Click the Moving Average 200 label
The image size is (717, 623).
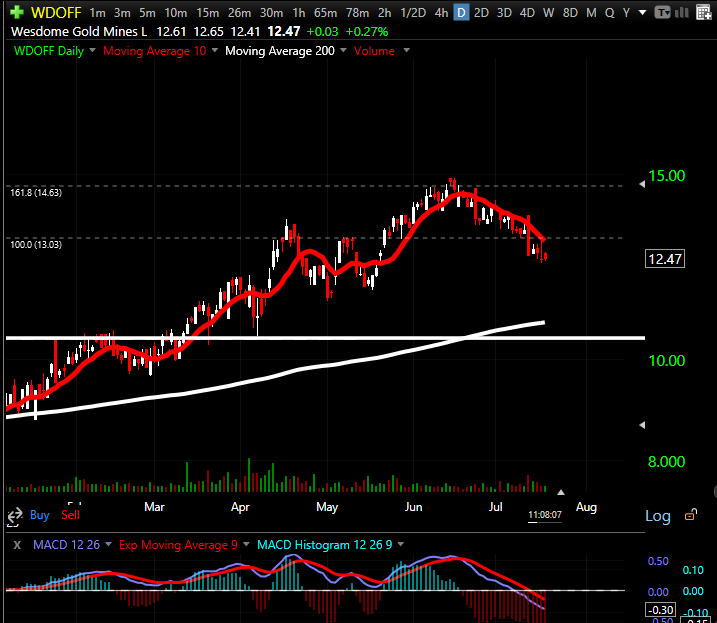pyautogui.click(x=280, y=51)
